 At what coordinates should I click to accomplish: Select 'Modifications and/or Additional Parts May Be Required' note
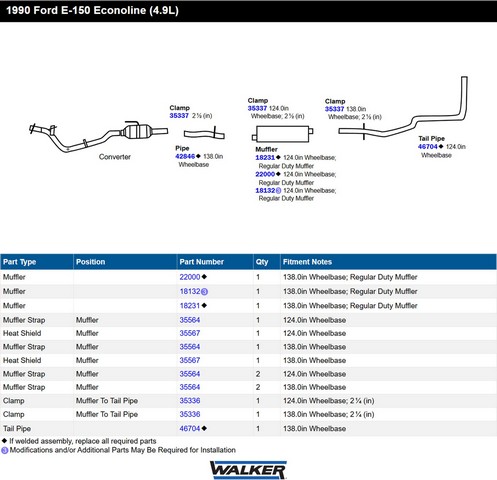point(123,450)
